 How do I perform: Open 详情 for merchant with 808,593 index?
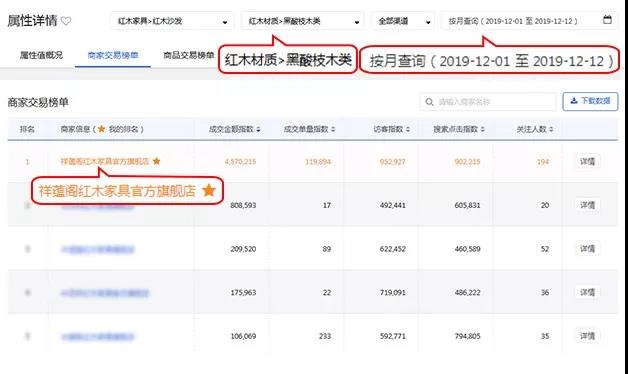(587, 205)
